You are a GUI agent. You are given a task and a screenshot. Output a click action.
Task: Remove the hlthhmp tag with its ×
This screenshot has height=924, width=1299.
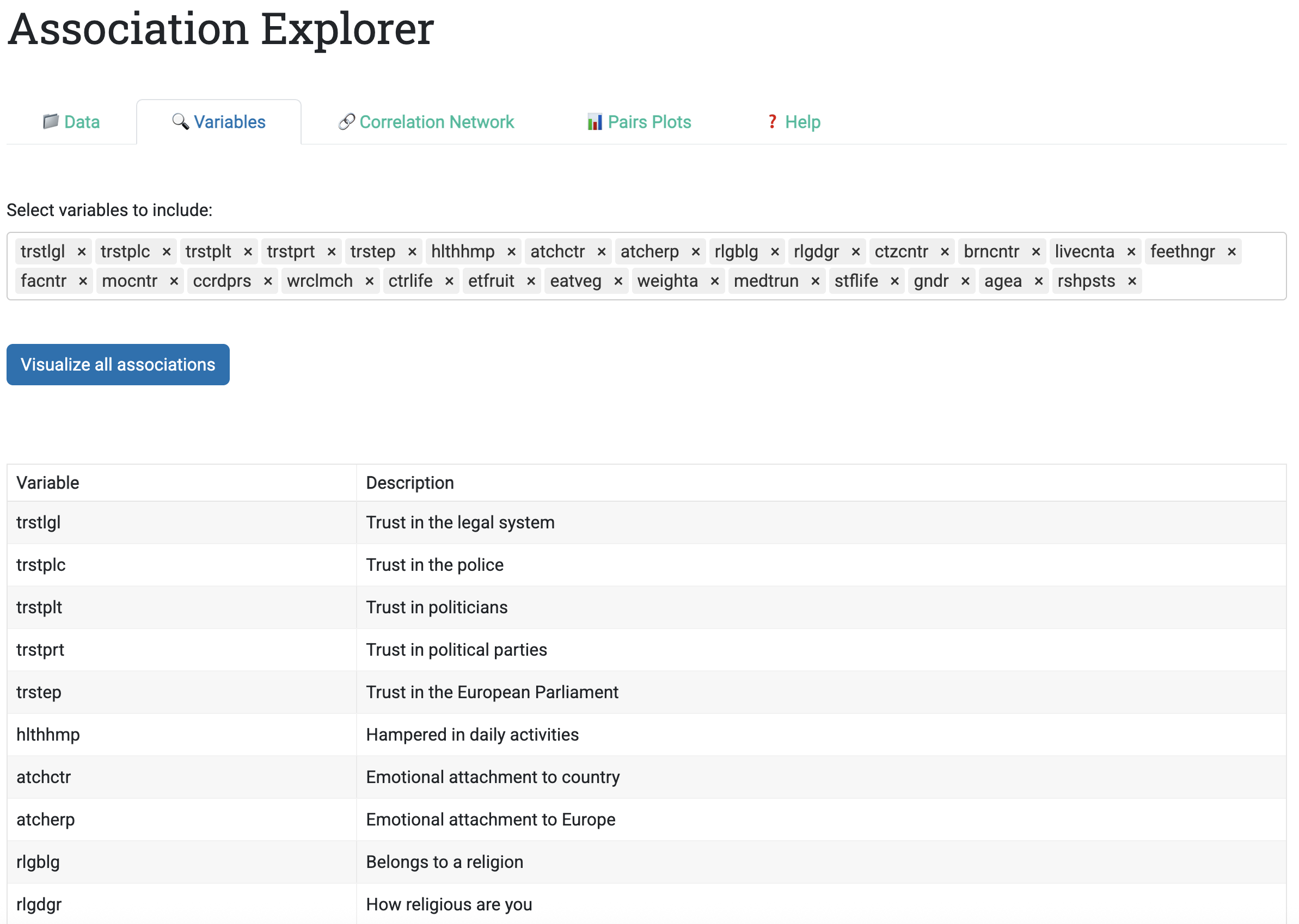(511, 252)
